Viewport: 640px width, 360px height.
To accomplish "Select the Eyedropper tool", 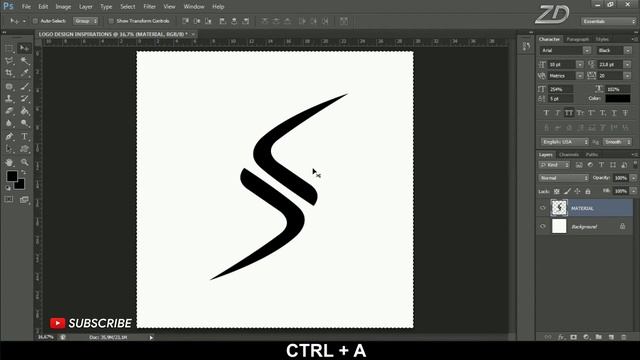I will pos(24,73).
